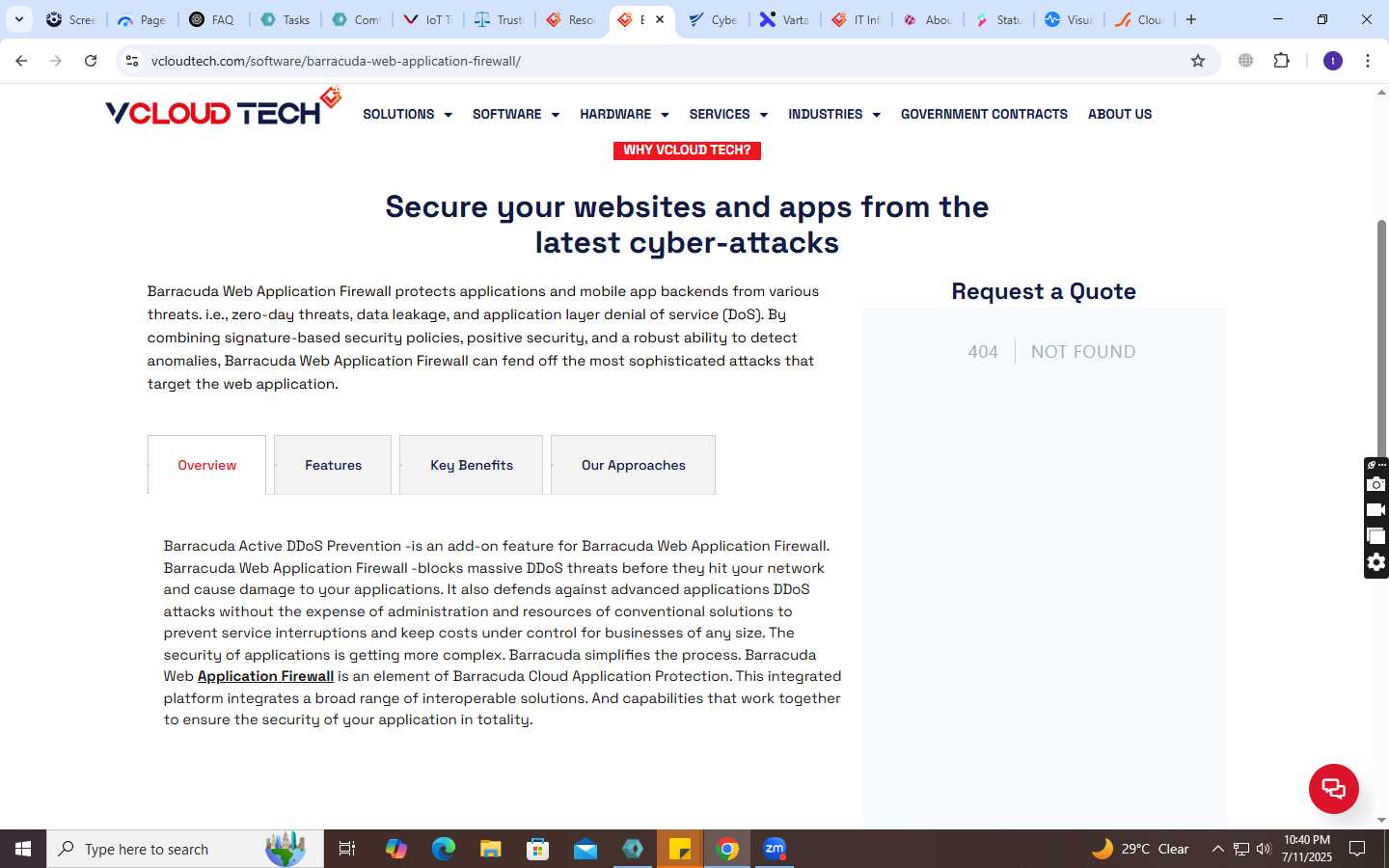The image size is (1389, 868).
Task: Click the gallery icon in side widget
Action: [1376, 536]
